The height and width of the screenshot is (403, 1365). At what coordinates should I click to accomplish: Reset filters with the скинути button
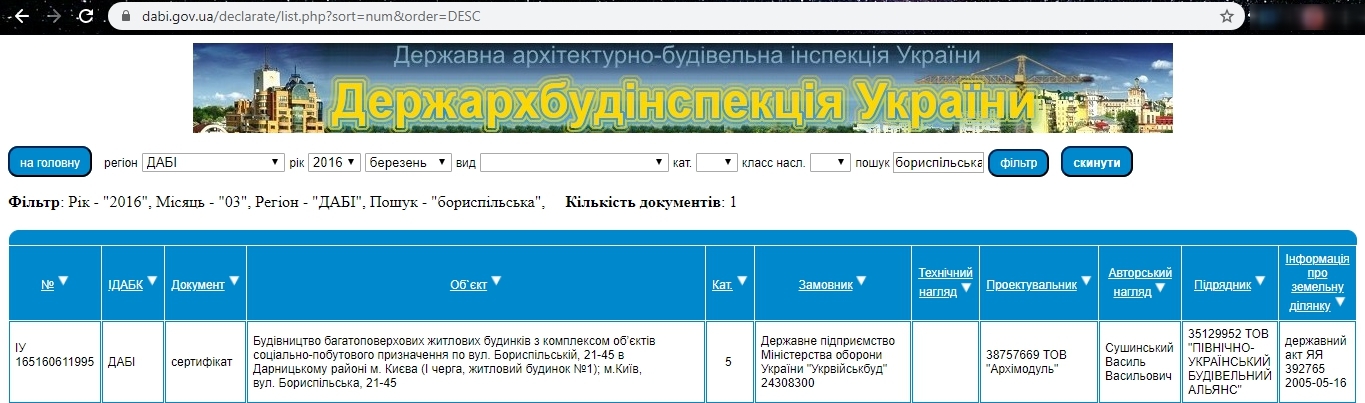(1096, 162)
